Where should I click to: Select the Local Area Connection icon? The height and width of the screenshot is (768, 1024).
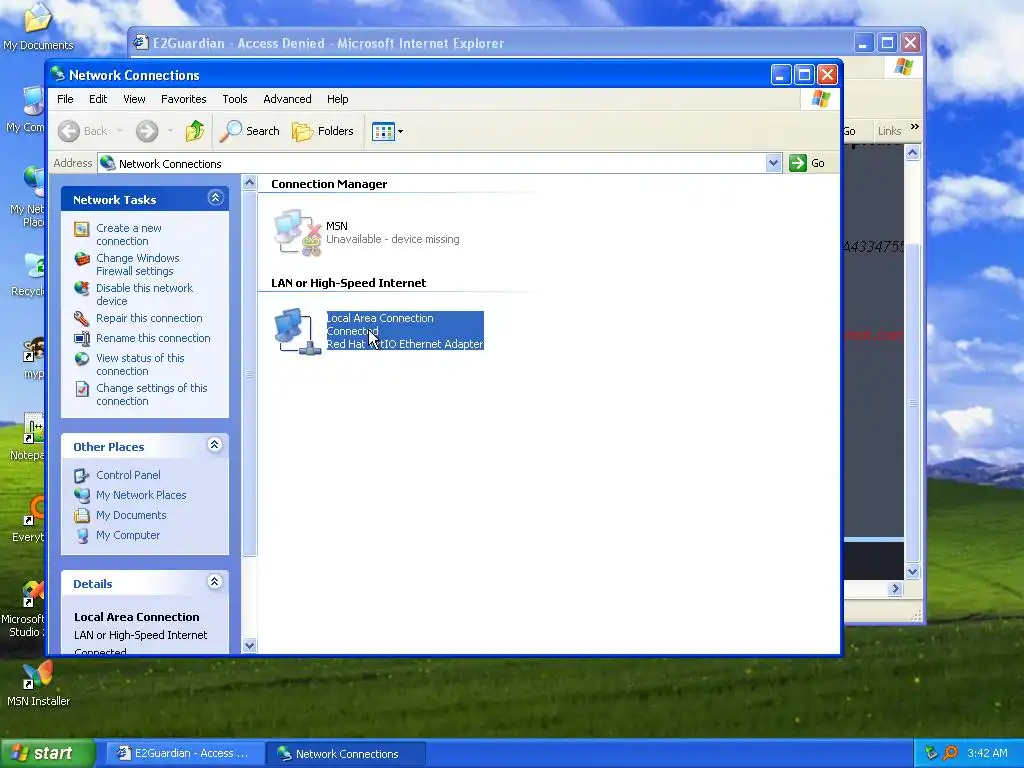coord(297,331)
